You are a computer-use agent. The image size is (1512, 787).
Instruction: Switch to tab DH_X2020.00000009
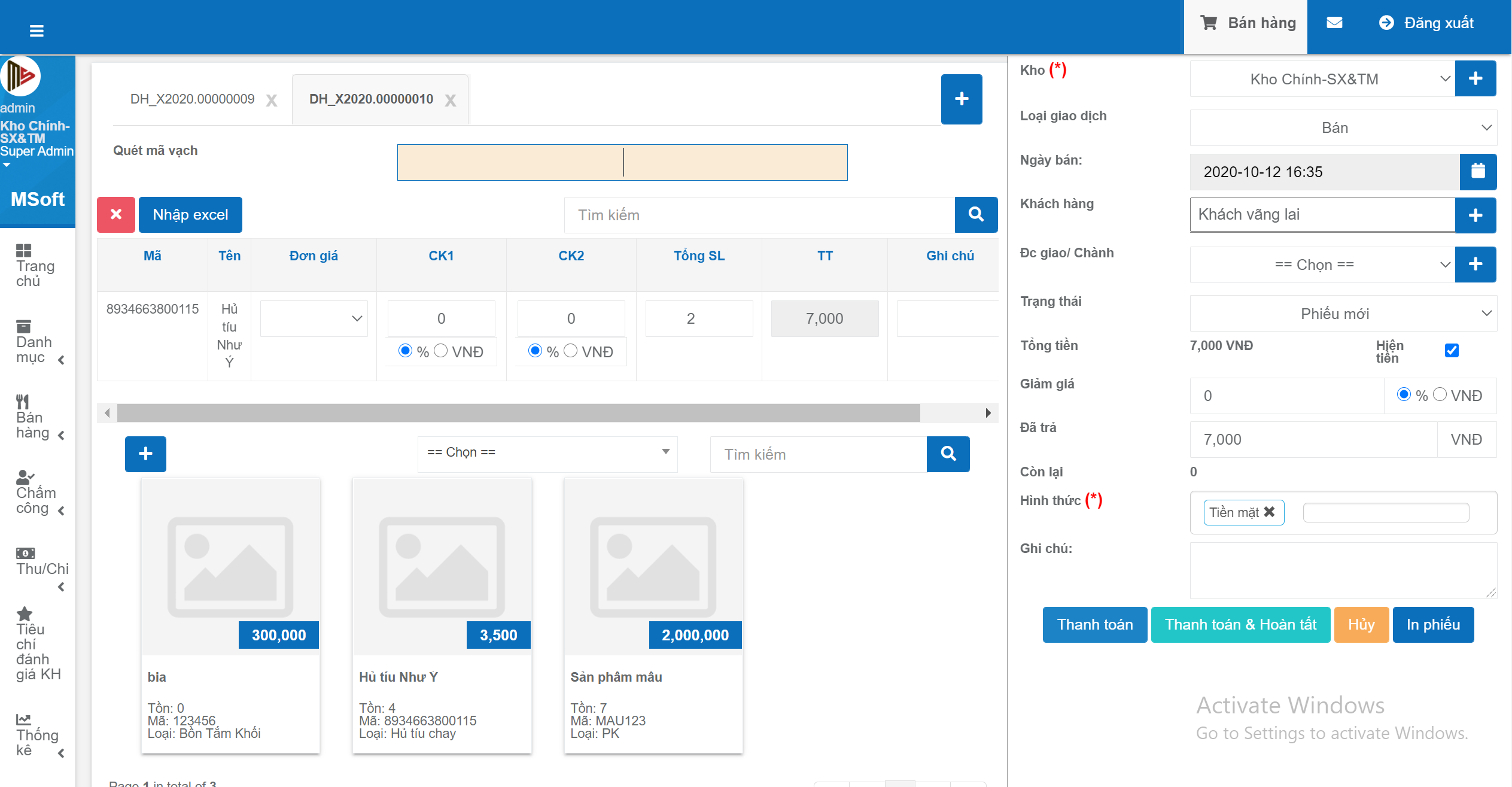click(x=192, y=99)
